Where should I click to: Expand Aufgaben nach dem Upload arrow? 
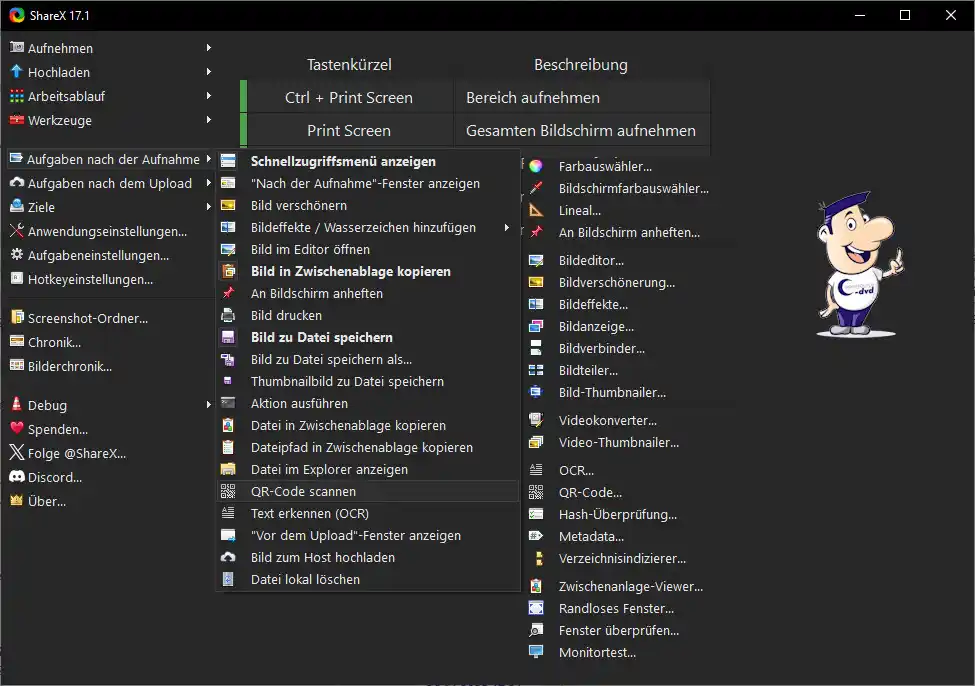click(x=209, y=182)
